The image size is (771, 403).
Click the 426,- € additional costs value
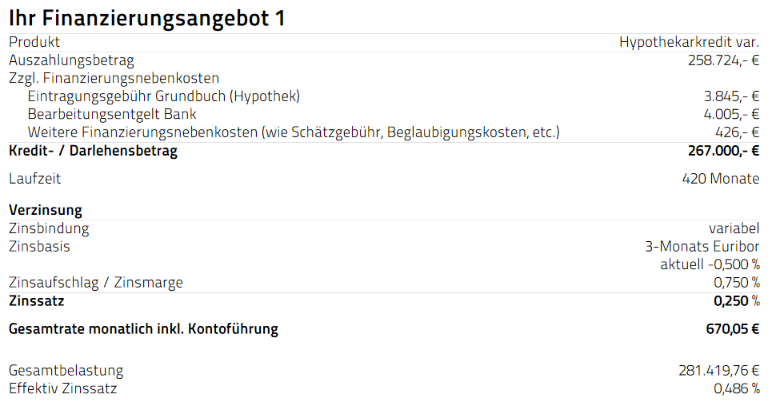pyautogui.click(x=738, y=132)
